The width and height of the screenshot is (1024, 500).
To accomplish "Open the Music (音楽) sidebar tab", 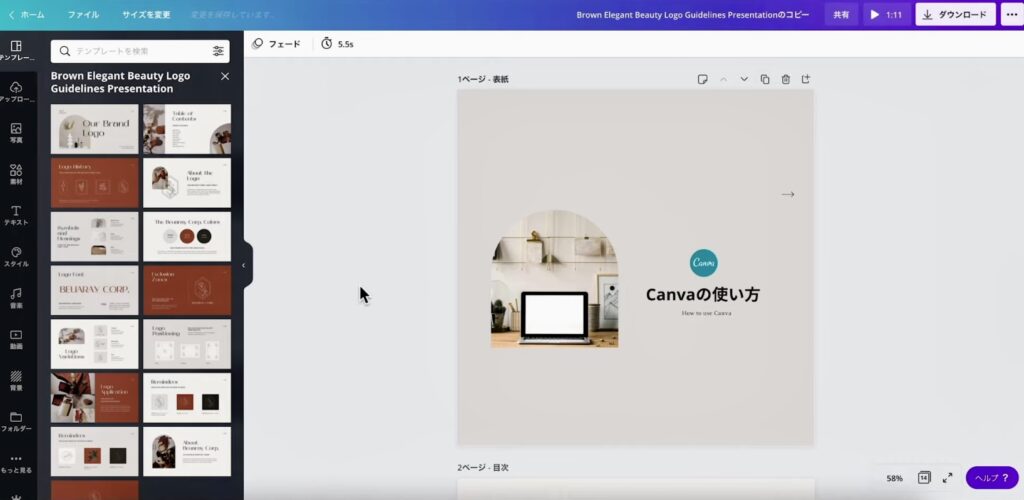I will (16, 298).
